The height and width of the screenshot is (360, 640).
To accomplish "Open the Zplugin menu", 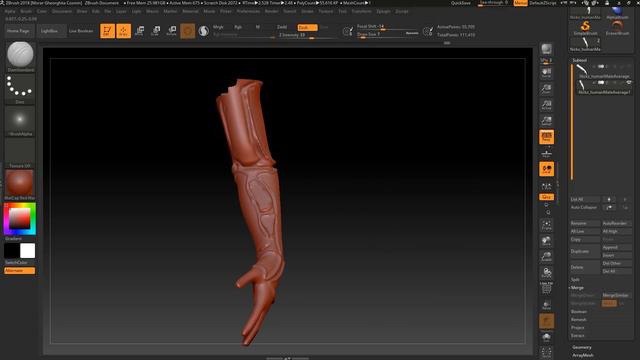I will [x=383, y=11].
